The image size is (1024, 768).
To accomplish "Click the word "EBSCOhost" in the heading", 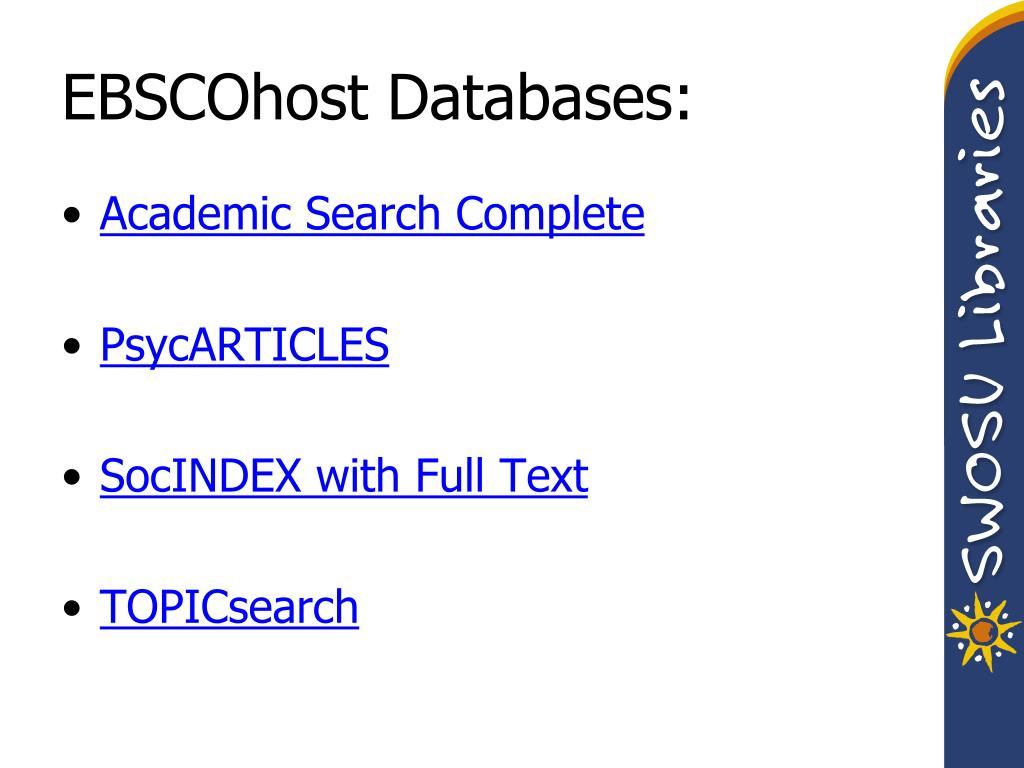I will pos(216,97).
